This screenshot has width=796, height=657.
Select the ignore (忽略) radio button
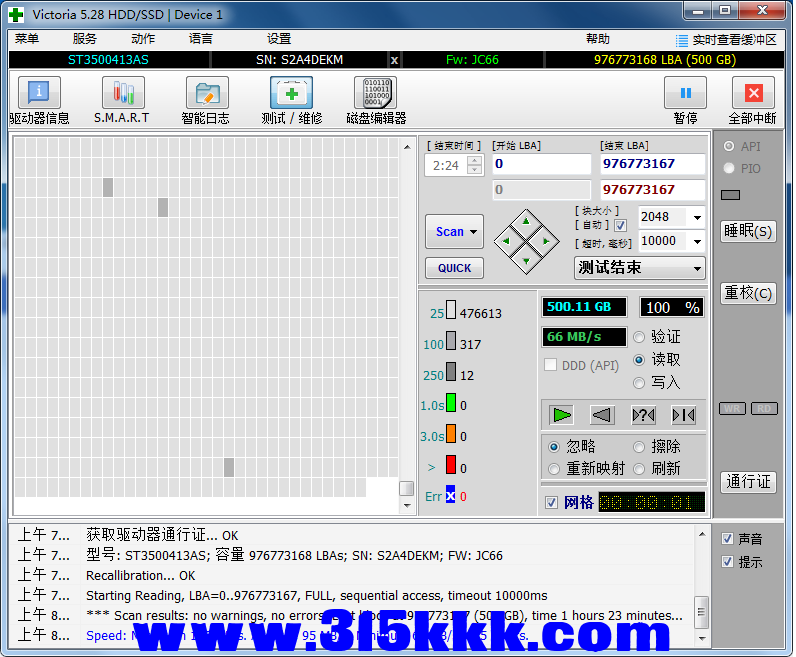pos(554,447)
